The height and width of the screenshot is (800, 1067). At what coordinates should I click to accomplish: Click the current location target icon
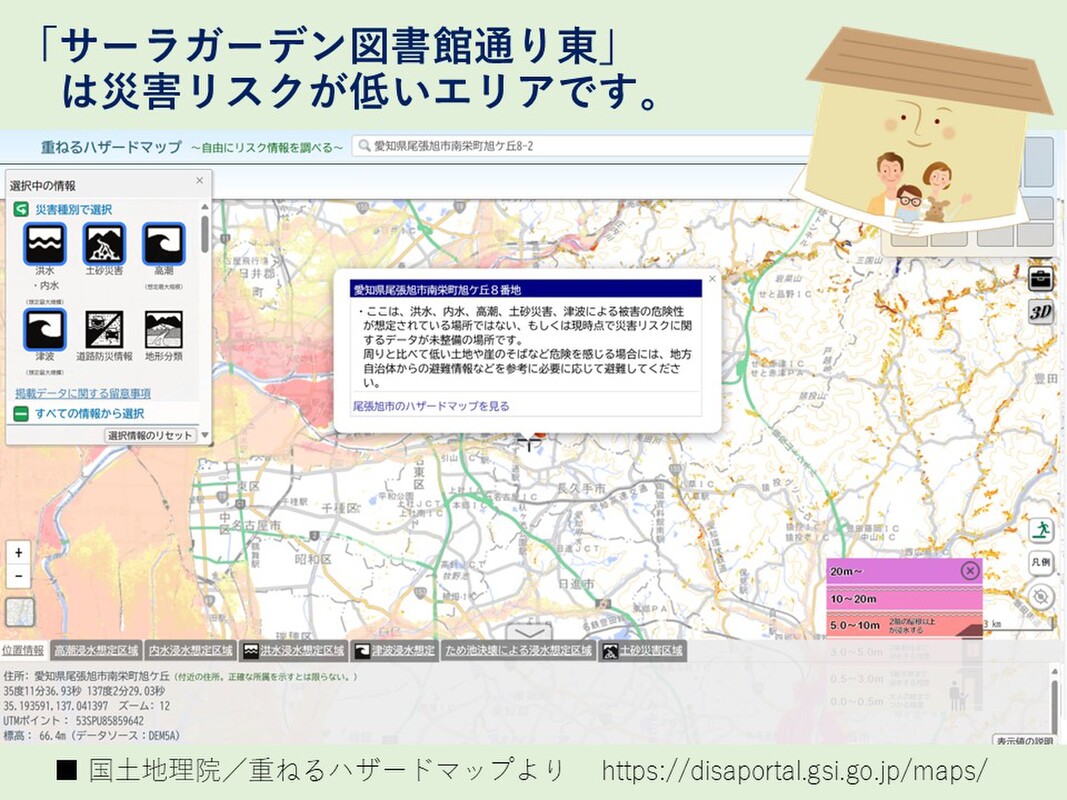click(x=1041, y=597)
